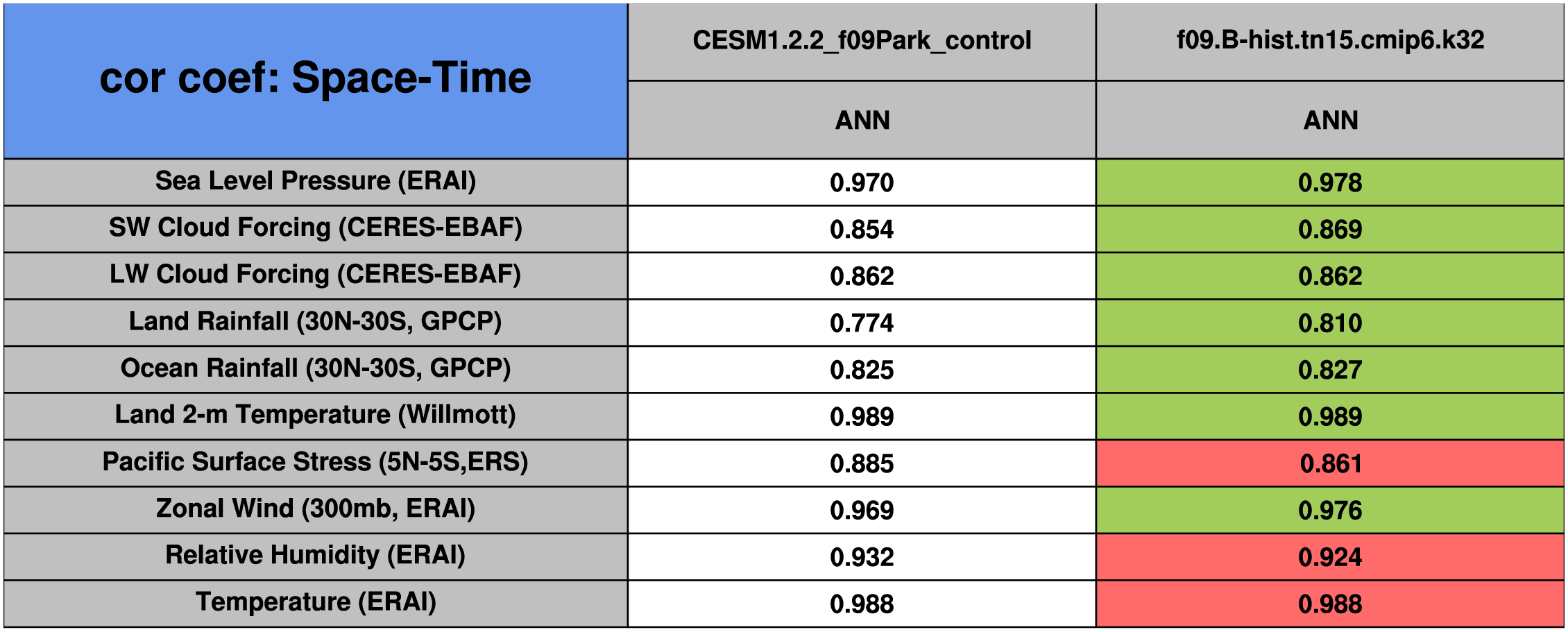Image resolution: width=1568 pixels, height=632 pixels.
Task: Click Land Rainfall (30N-30S, GPCP) label
Action: [316, 322]
